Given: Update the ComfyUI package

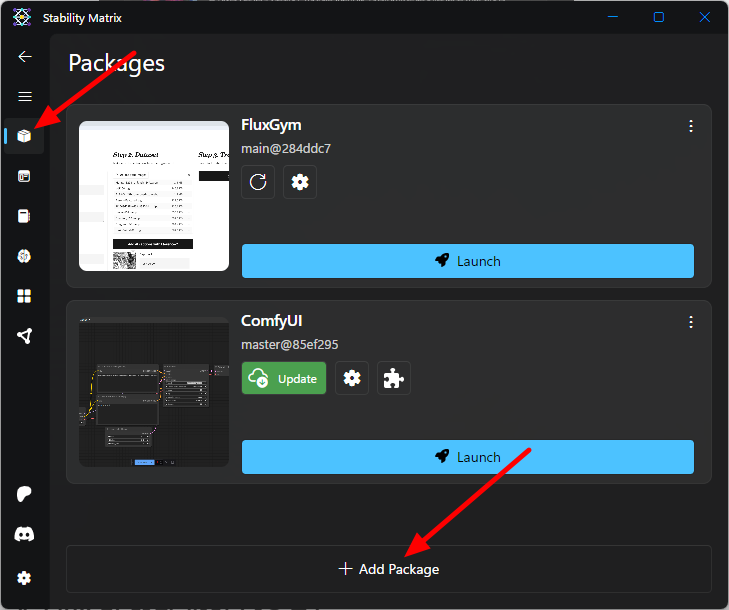Looking at the screenshot, I should (284, 378).
